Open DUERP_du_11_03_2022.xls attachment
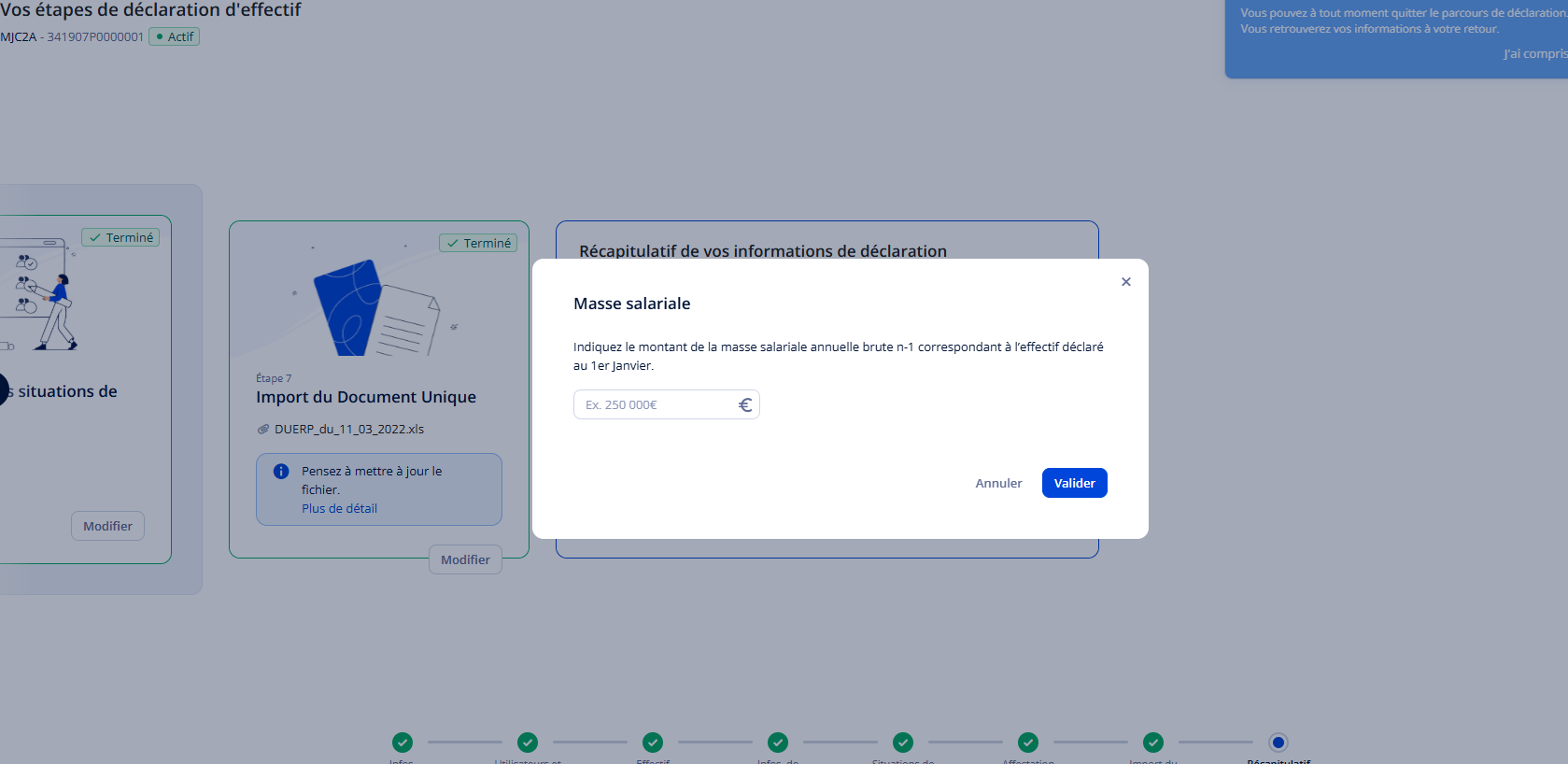The image size is (1568, 764). point(348,430)
